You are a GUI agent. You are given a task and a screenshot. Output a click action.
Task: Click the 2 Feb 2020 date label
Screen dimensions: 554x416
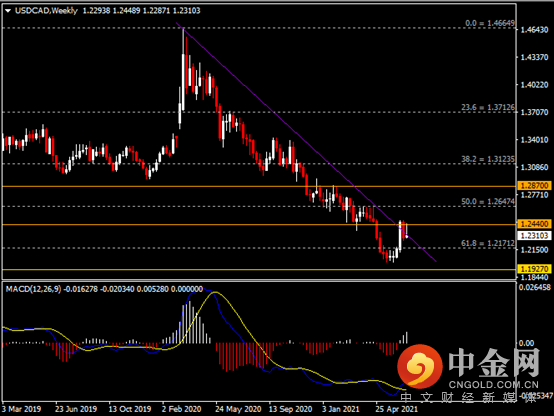tap(182, 409)
